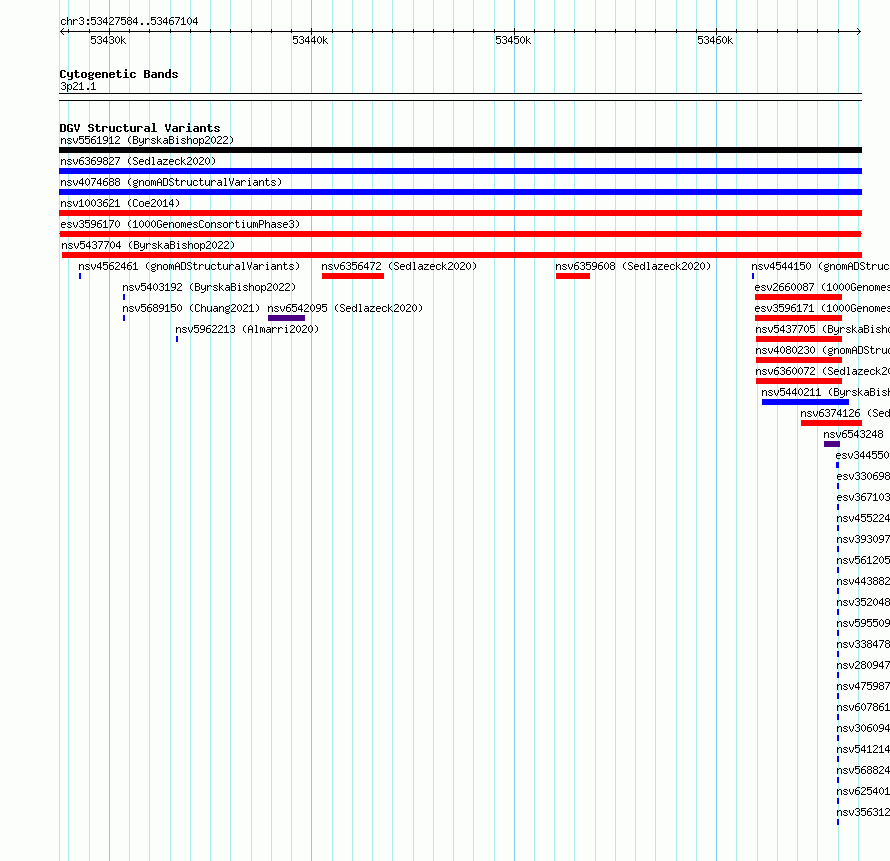Click the red bar under nsv5437704
890x861 pixels.
(x=462, y=255)
